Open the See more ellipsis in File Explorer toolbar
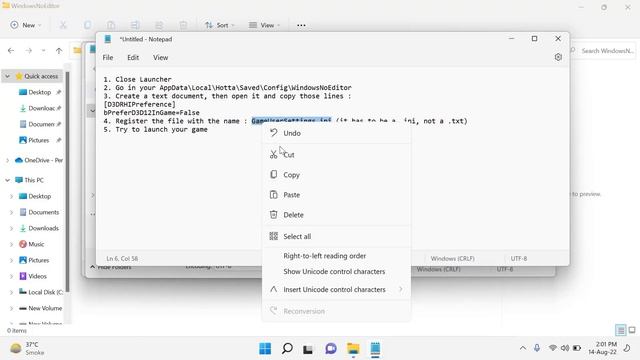 tap(301, 25)
